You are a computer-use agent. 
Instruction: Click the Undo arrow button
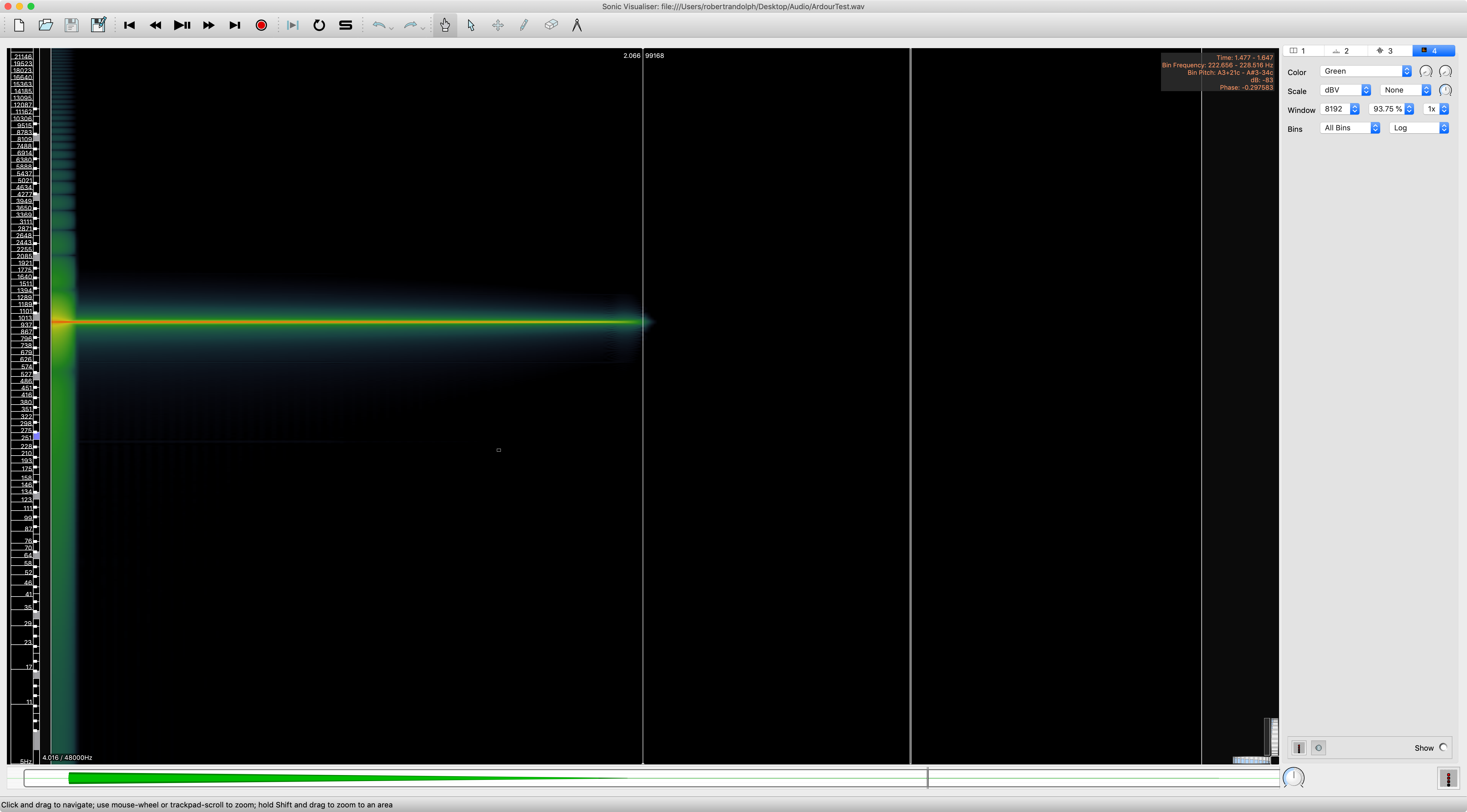point(379,25)
